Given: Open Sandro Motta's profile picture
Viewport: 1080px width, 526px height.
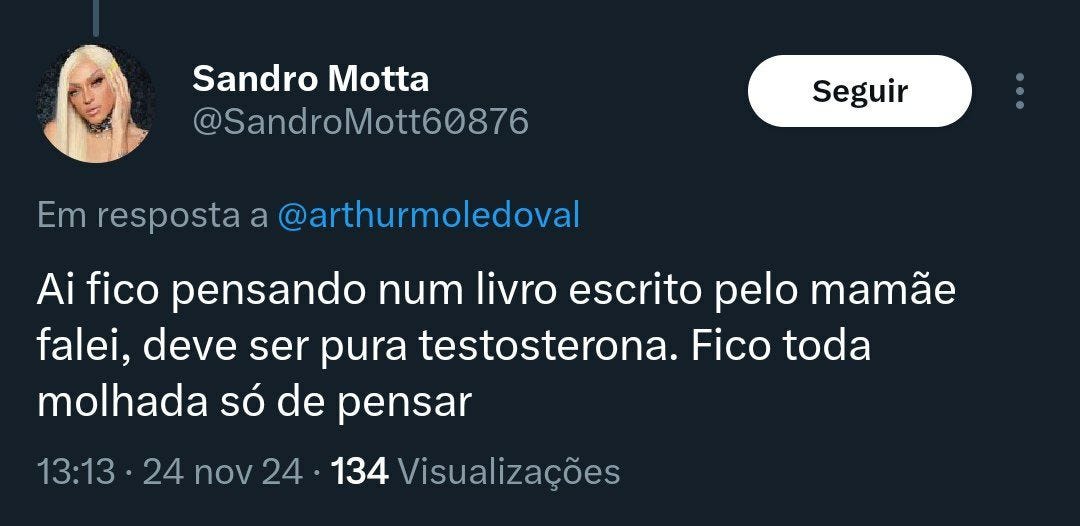Looking at the screenshot, I should [x=96, y=103].
